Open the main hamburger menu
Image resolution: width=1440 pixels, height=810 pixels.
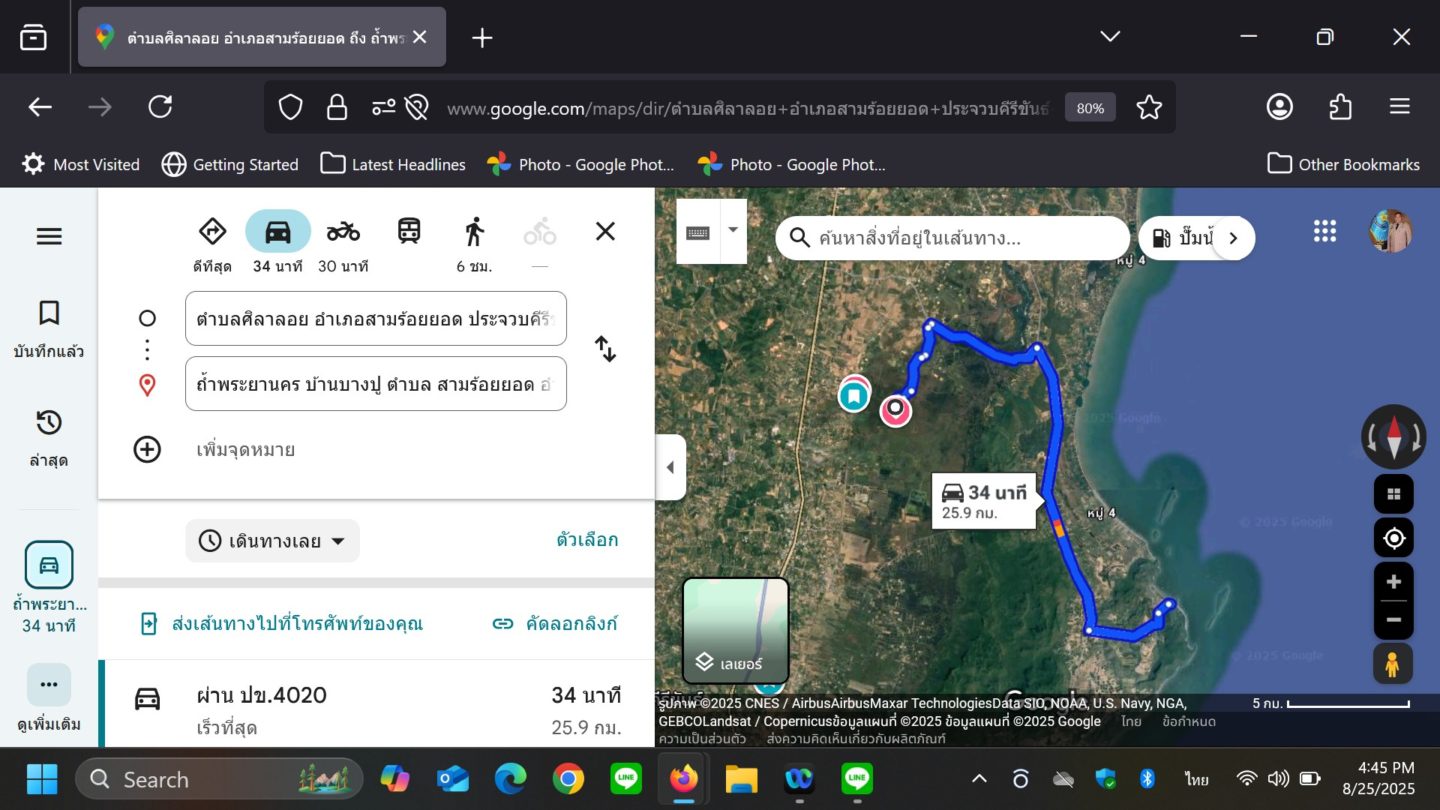[x=49, y=237]
